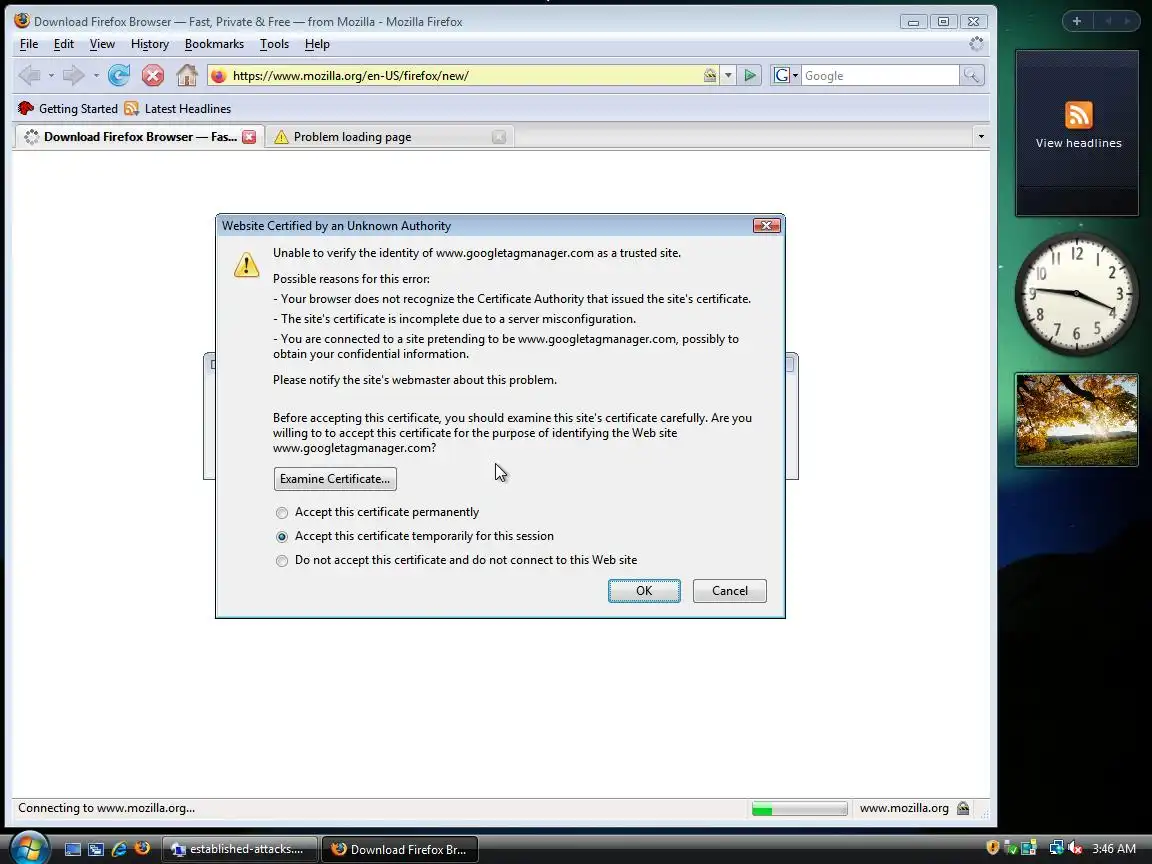Image resolution: width=1152 pixels, height=864 pixels.
Task: Click the 3:46 AM system clock
Action: pyautogui.click(x=1114, y=849)
